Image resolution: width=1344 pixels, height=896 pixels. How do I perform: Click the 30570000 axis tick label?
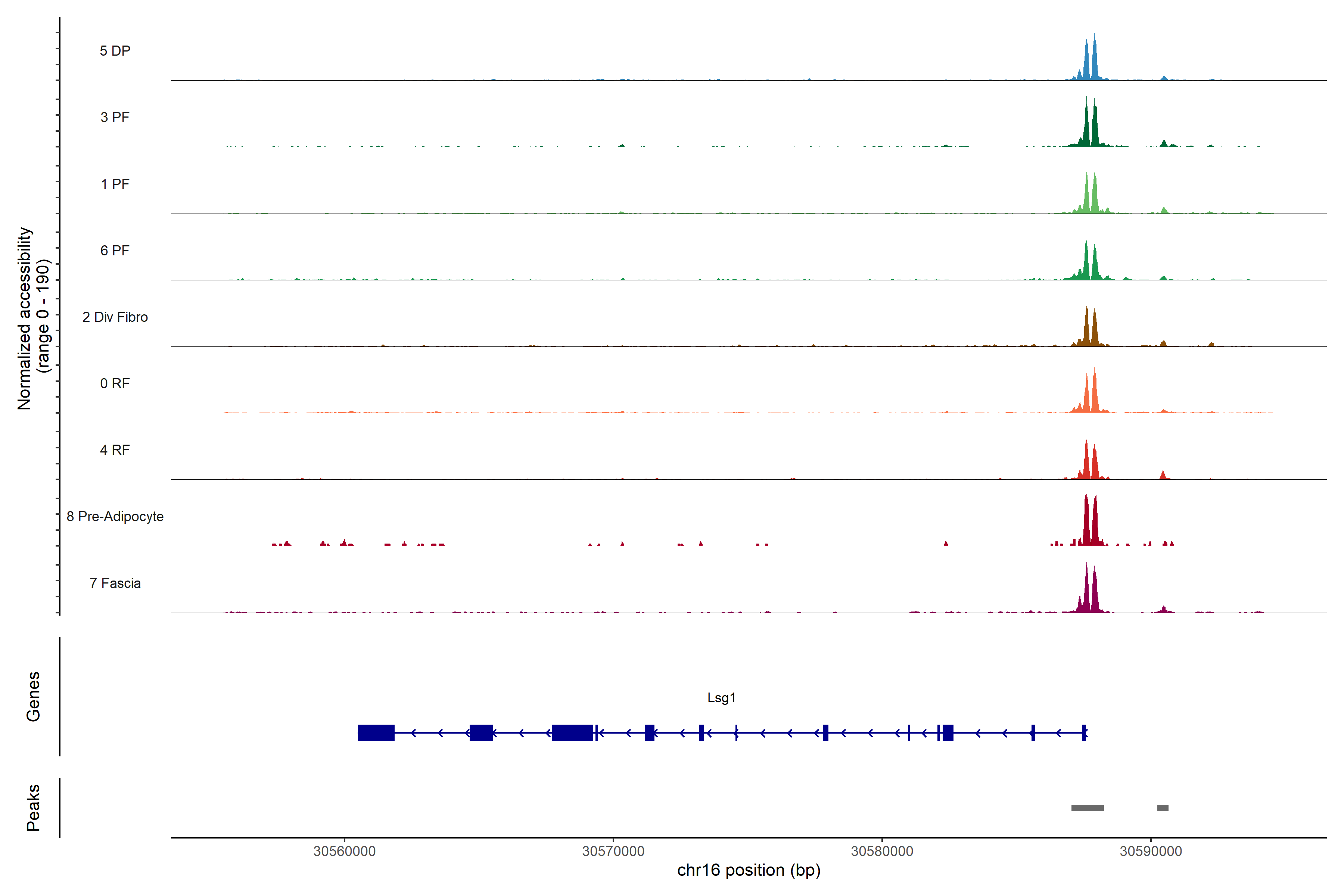[613, 851]
